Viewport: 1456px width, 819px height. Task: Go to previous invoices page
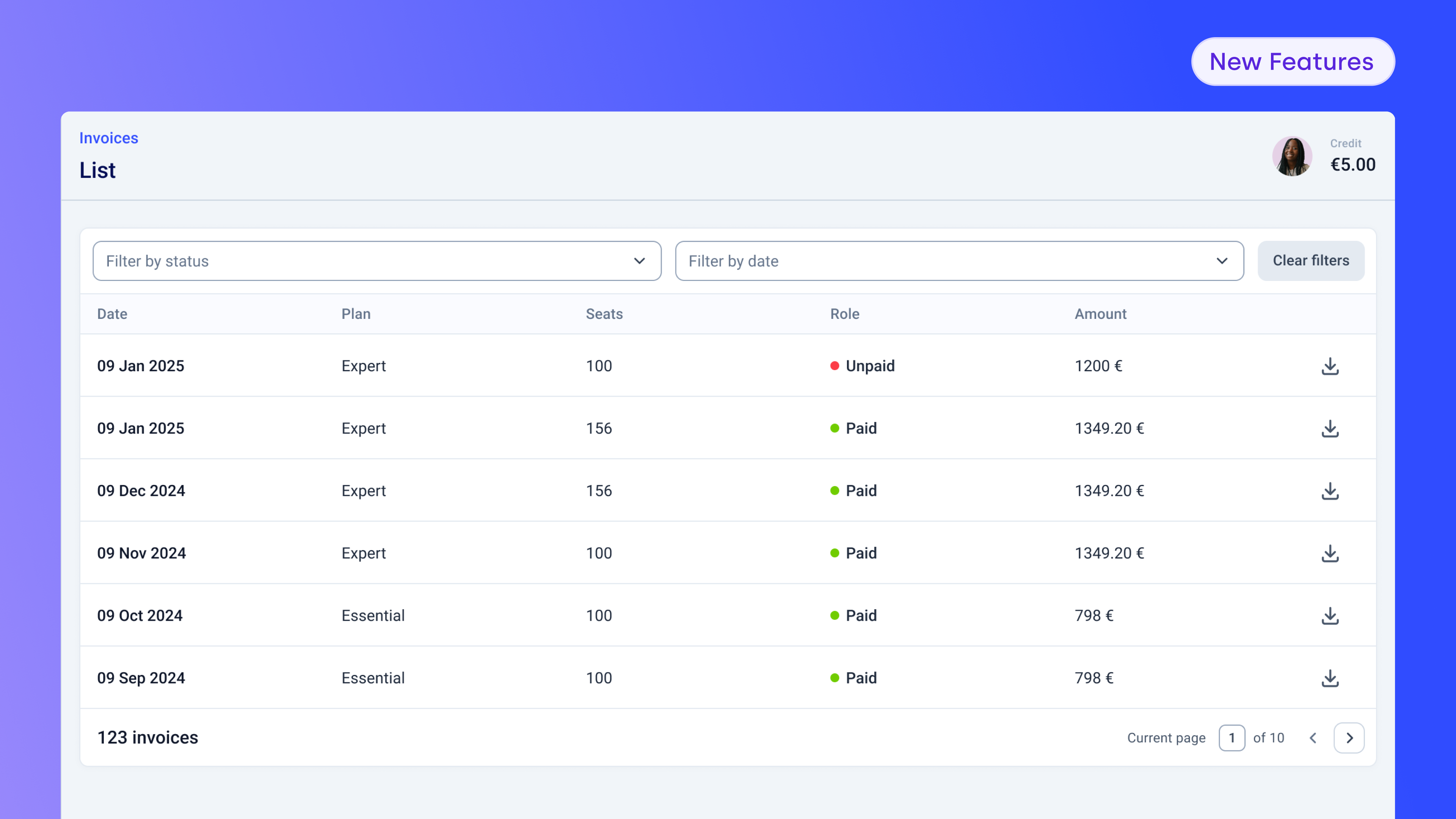point(1313,737)
